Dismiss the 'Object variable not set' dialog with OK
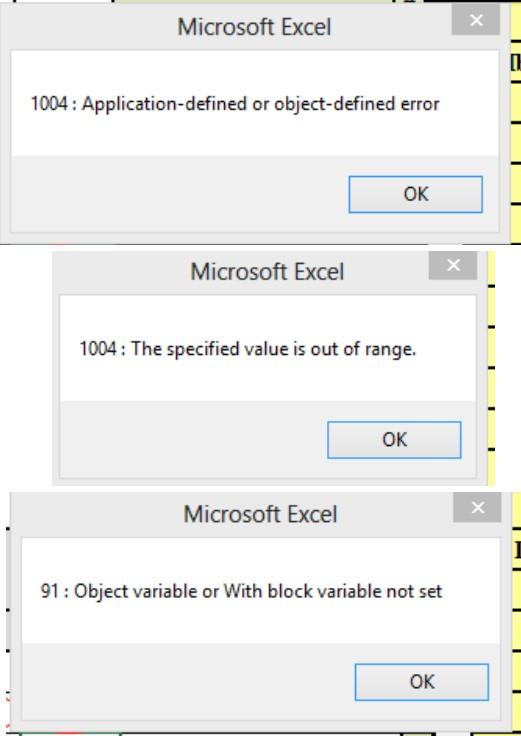Image resolution: width=521 pixels, height=736 pixels. 421,682
